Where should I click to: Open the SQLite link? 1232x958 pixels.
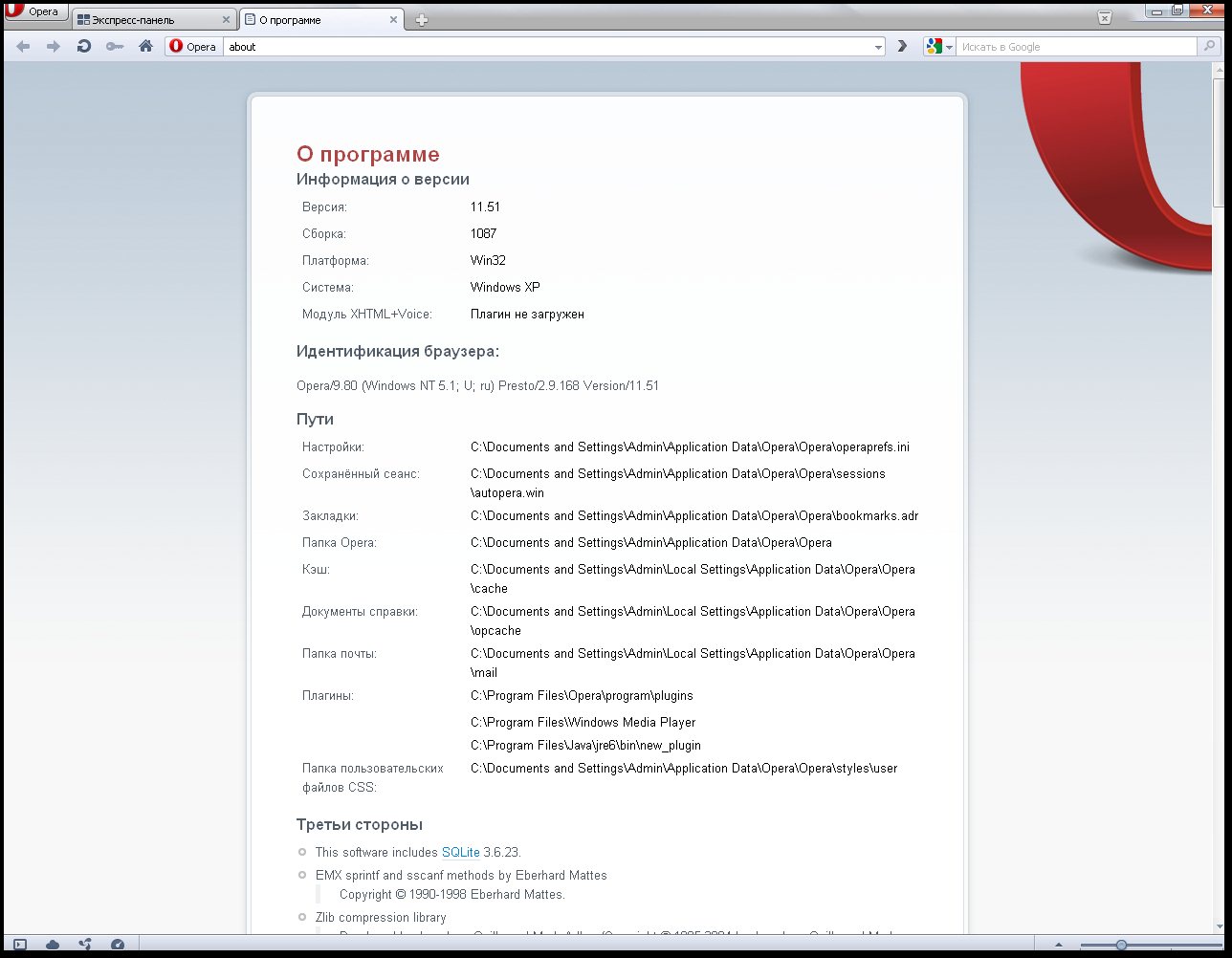[461, 852]
